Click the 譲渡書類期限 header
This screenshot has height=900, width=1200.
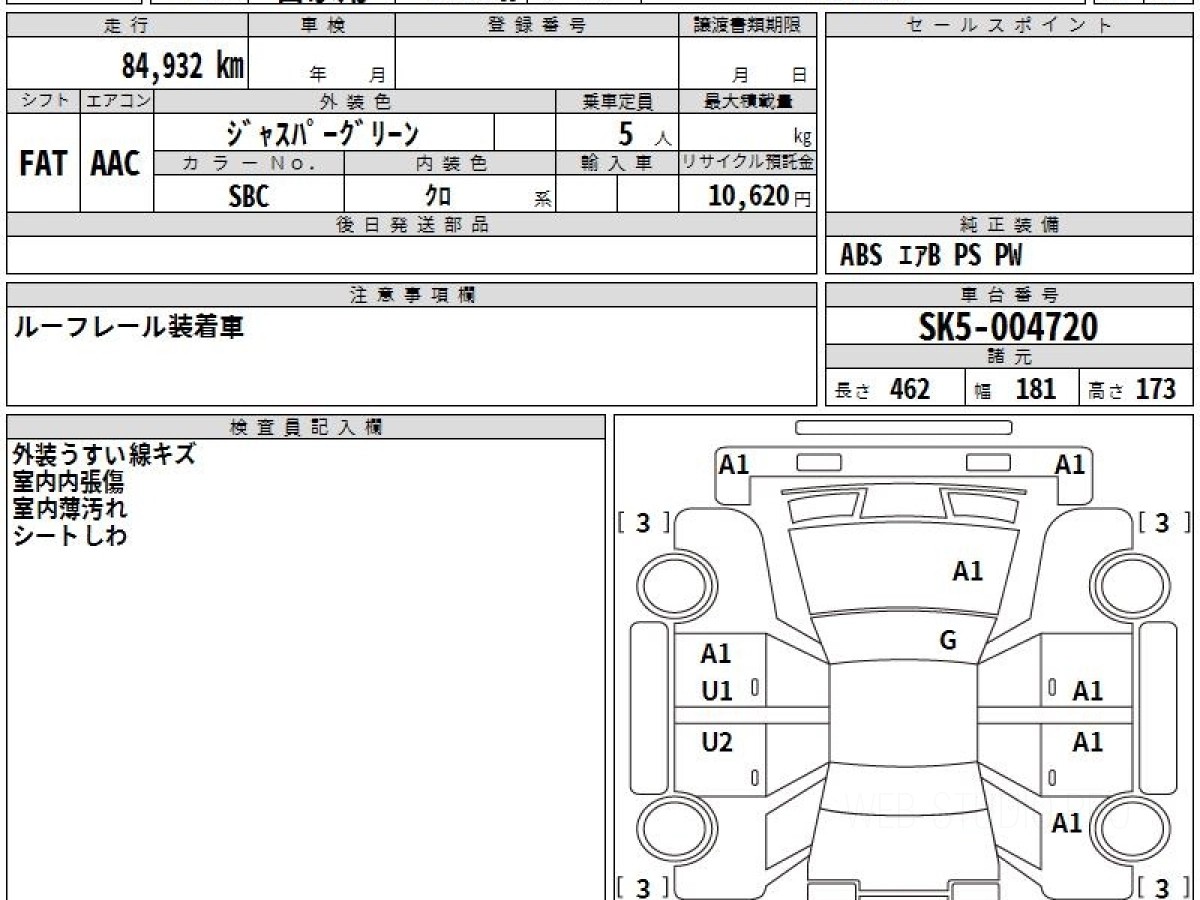(748, 26)
